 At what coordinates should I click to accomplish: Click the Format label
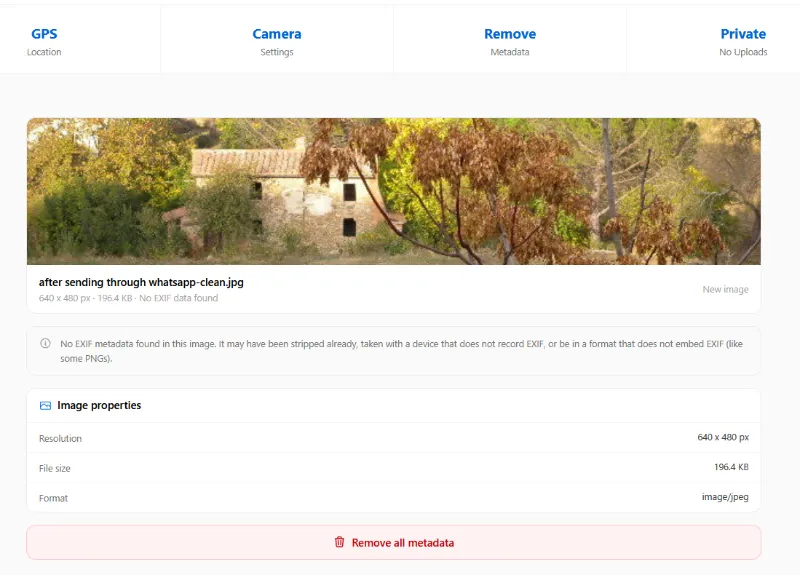(53, 498)
